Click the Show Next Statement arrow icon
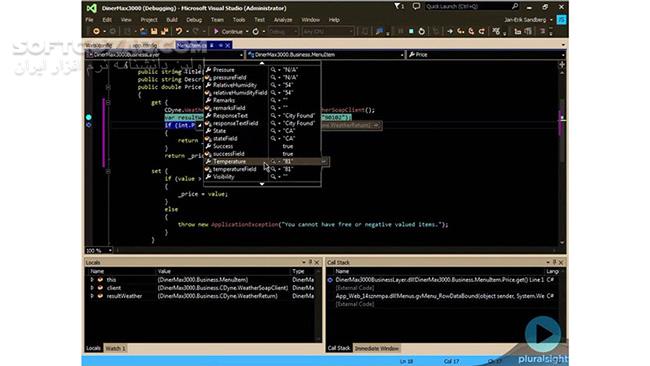The height and width of the screenshot is (366, 650). coord(450,32)
